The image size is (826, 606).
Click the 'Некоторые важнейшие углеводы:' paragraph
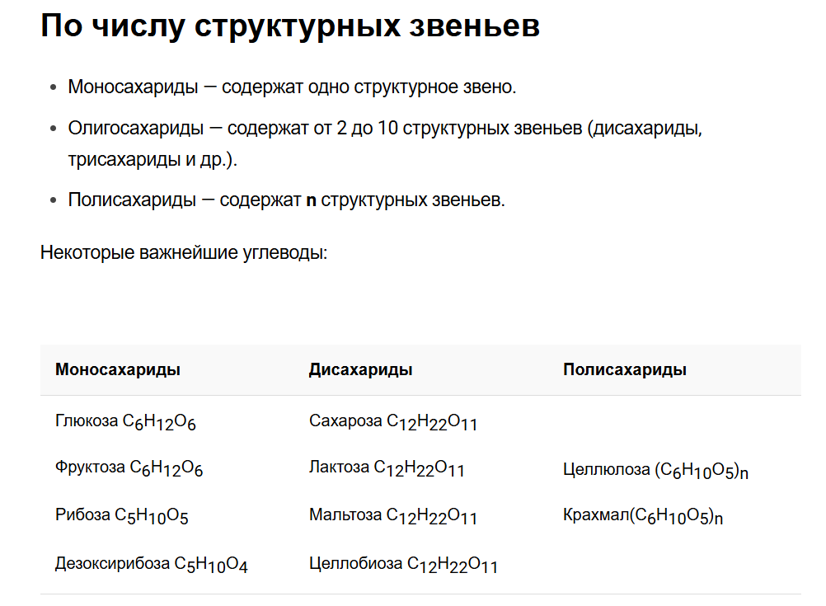(184, 253)
